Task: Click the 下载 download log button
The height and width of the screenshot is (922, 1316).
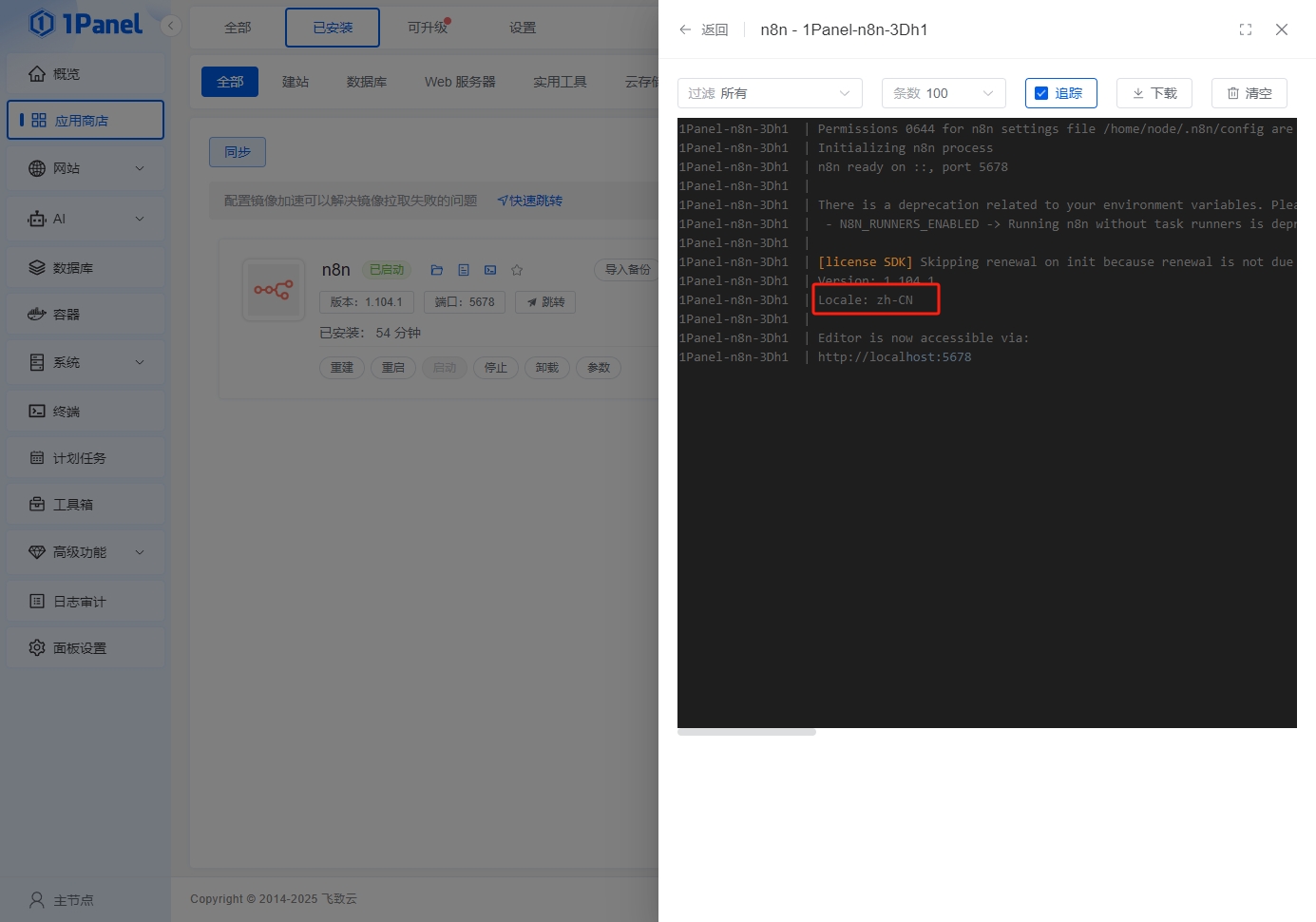Action: pyautogui.click(x=1154, y=93)
